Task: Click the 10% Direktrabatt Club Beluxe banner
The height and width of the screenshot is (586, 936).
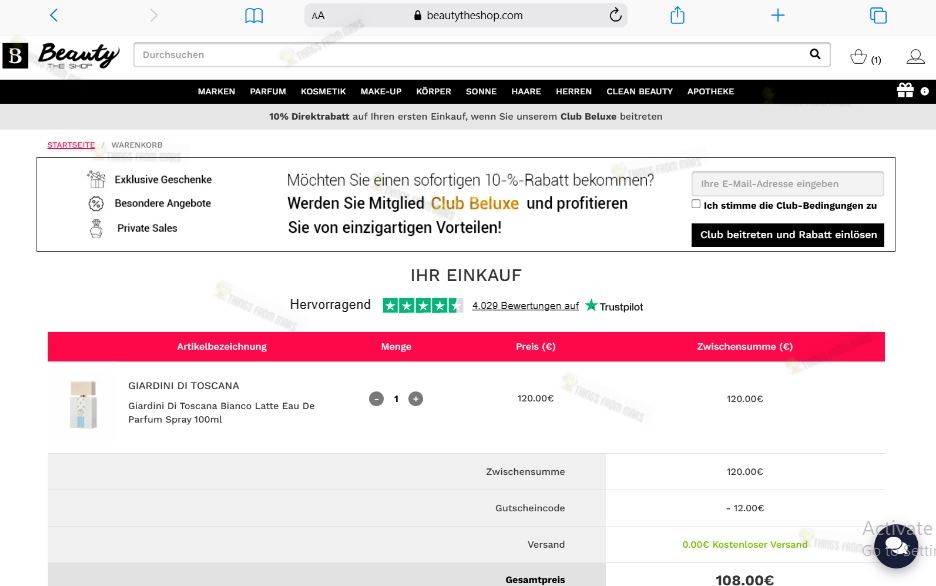Action: 466,116
